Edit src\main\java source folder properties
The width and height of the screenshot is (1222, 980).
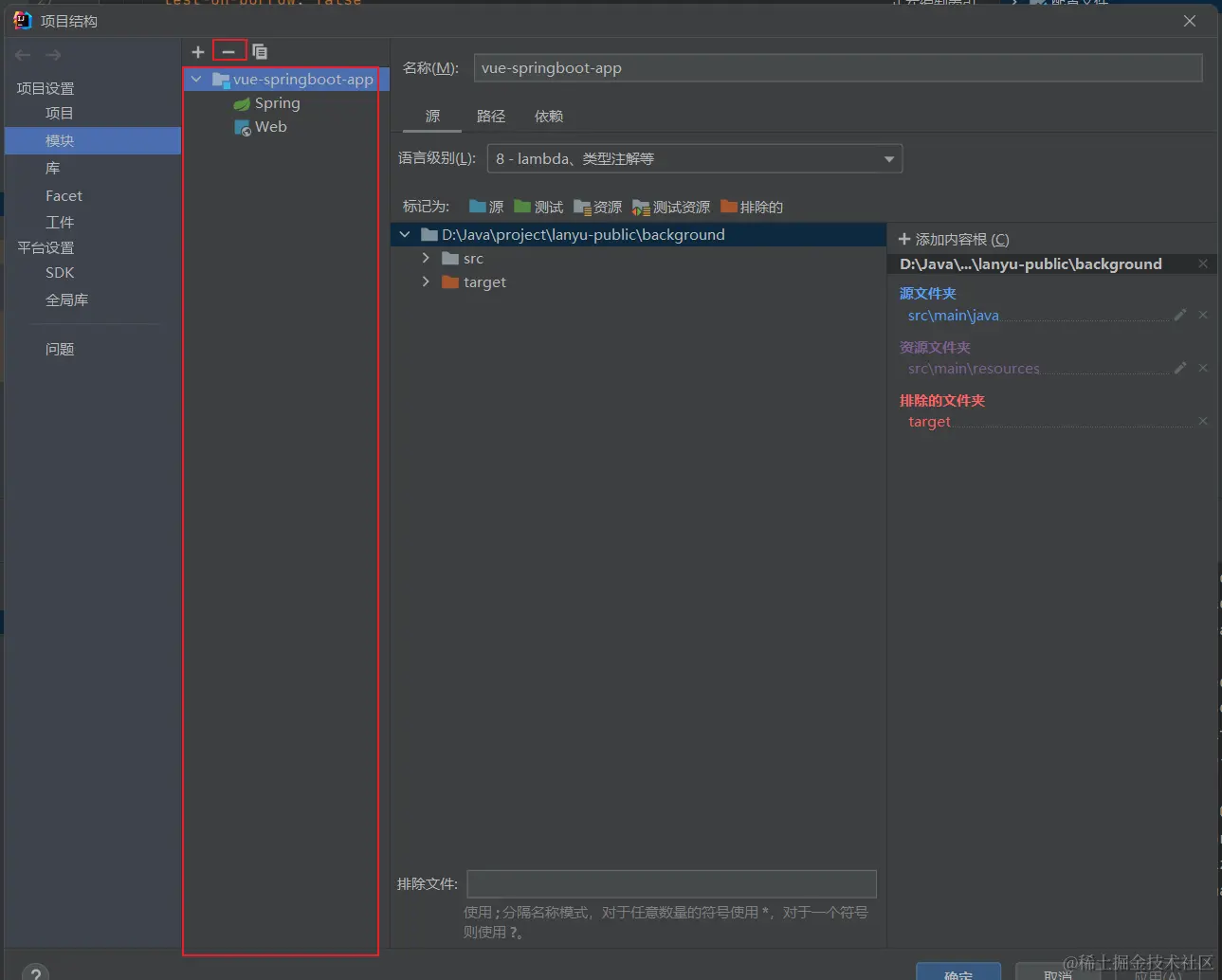(1180, 315)
